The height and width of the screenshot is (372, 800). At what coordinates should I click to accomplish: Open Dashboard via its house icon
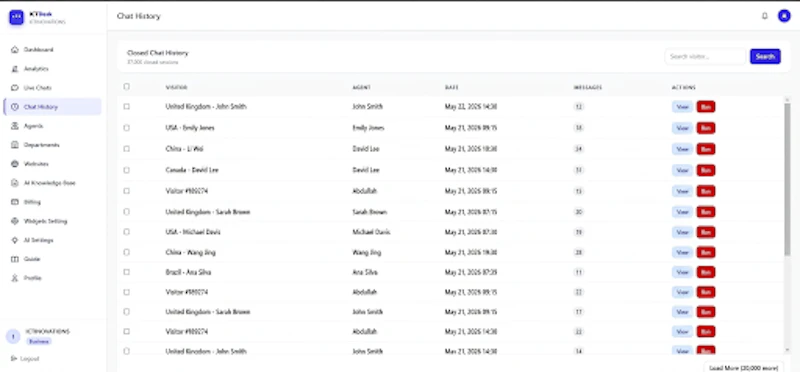tap(15, 50)
